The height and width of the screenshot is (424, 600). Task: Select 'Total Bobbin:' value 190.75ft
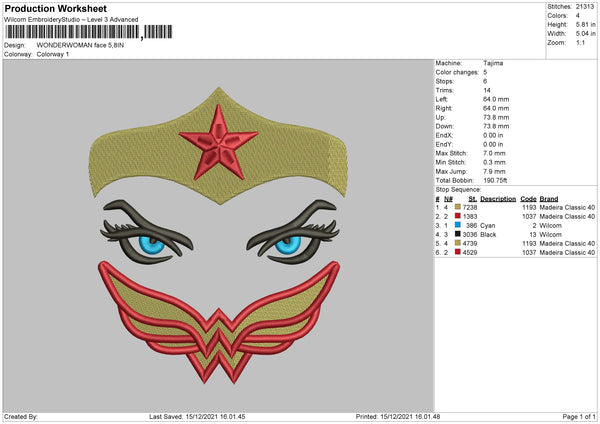[x=495, y=180]
